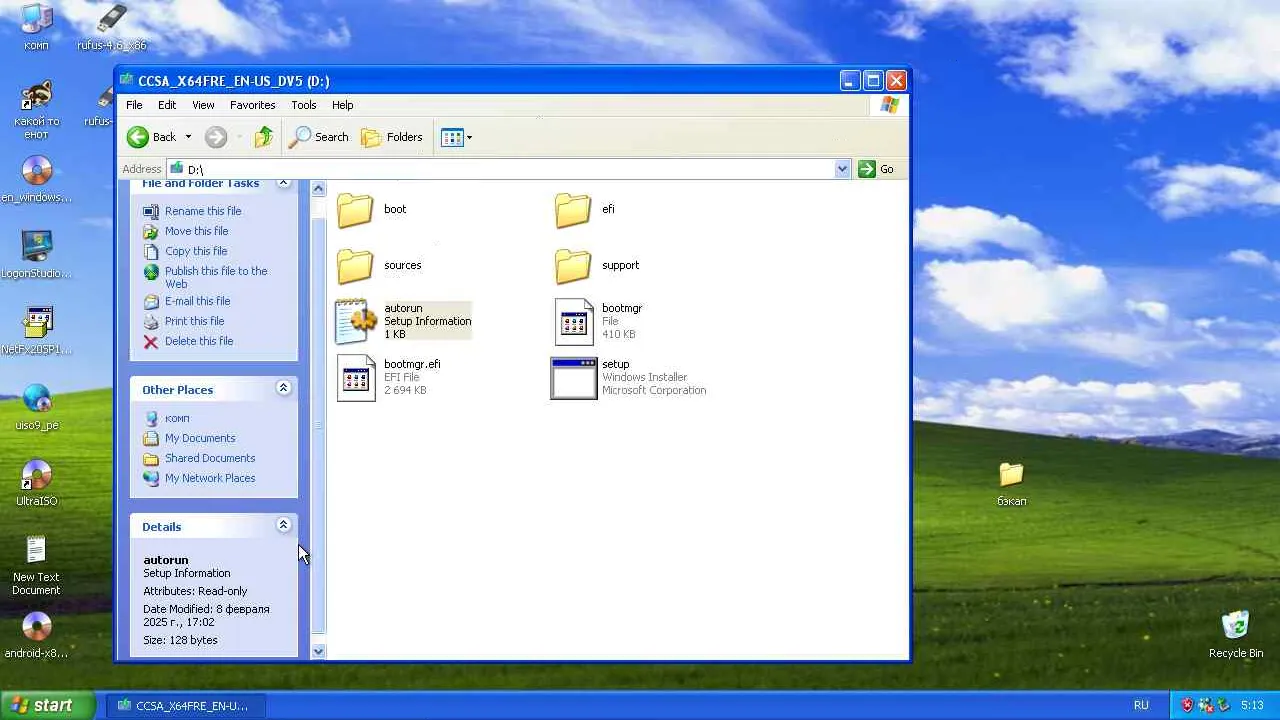Viewport: 1280px width, 720px height.
Task: Click the RU language indicator
Action: point(1141,705)
